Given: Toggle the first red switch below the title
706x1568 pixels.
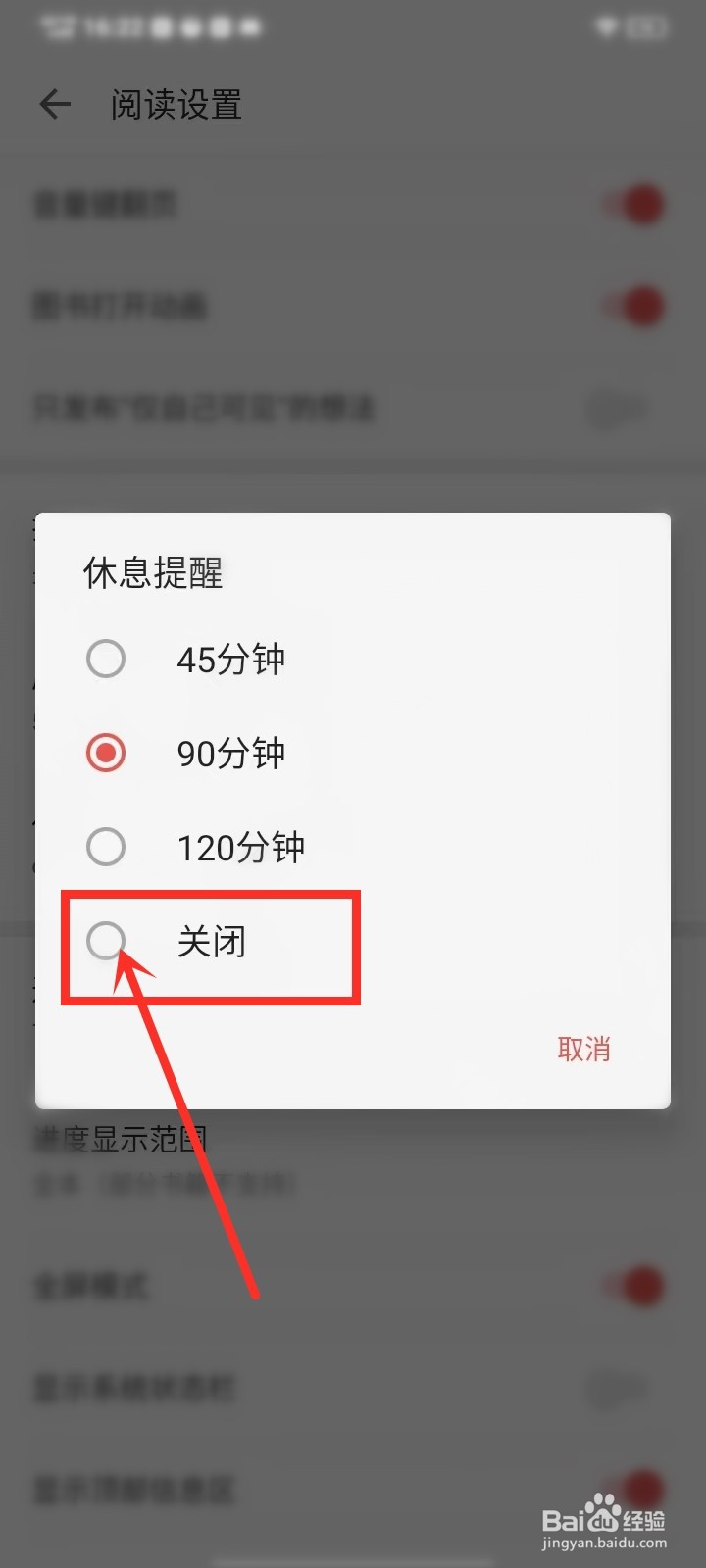Looking at the screenshot, I should (633, 204).
